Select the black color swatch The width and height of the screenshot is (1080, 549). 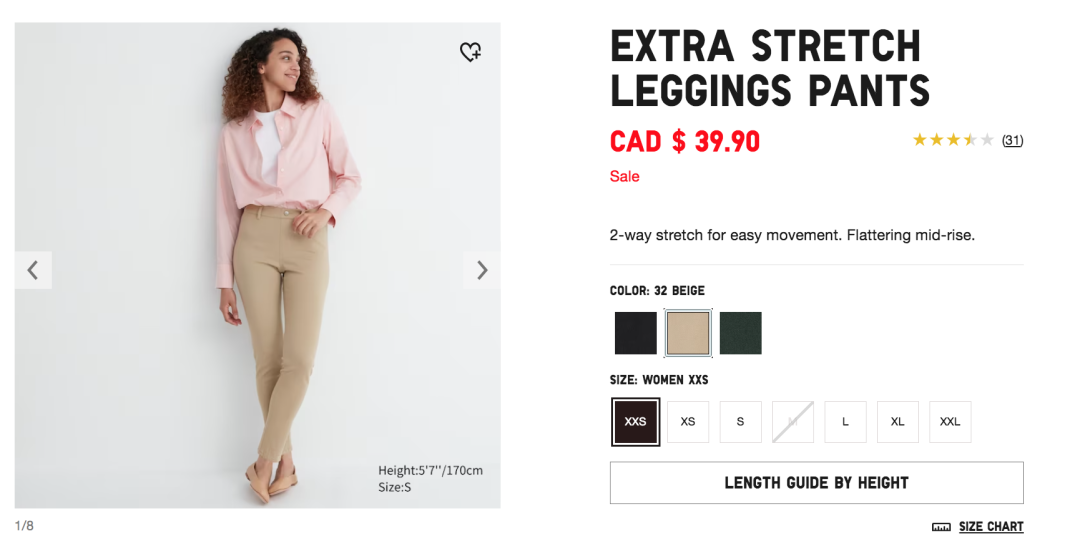coord(636,333)
